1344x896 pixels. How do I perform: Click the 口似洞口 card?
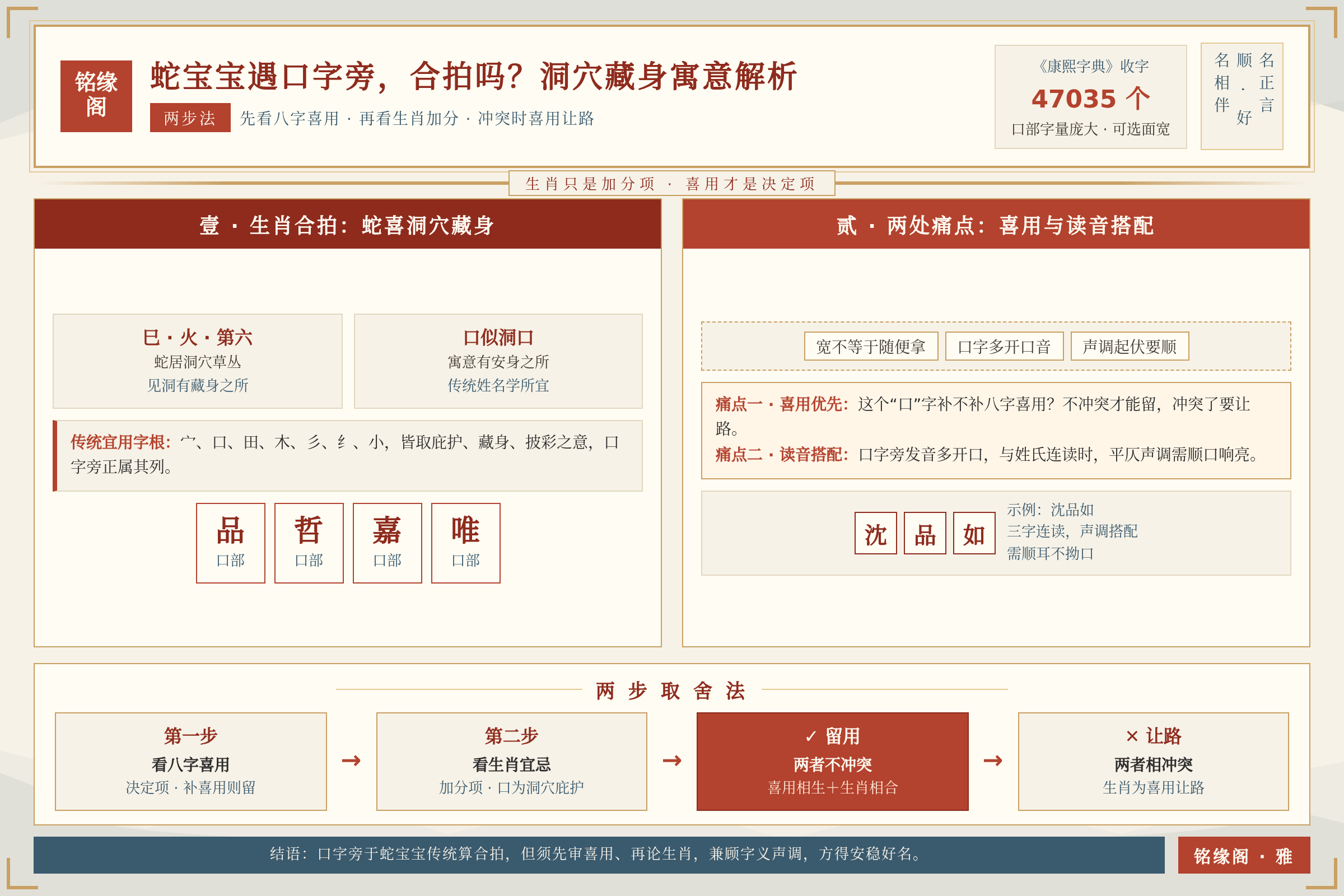coord(498,361)
